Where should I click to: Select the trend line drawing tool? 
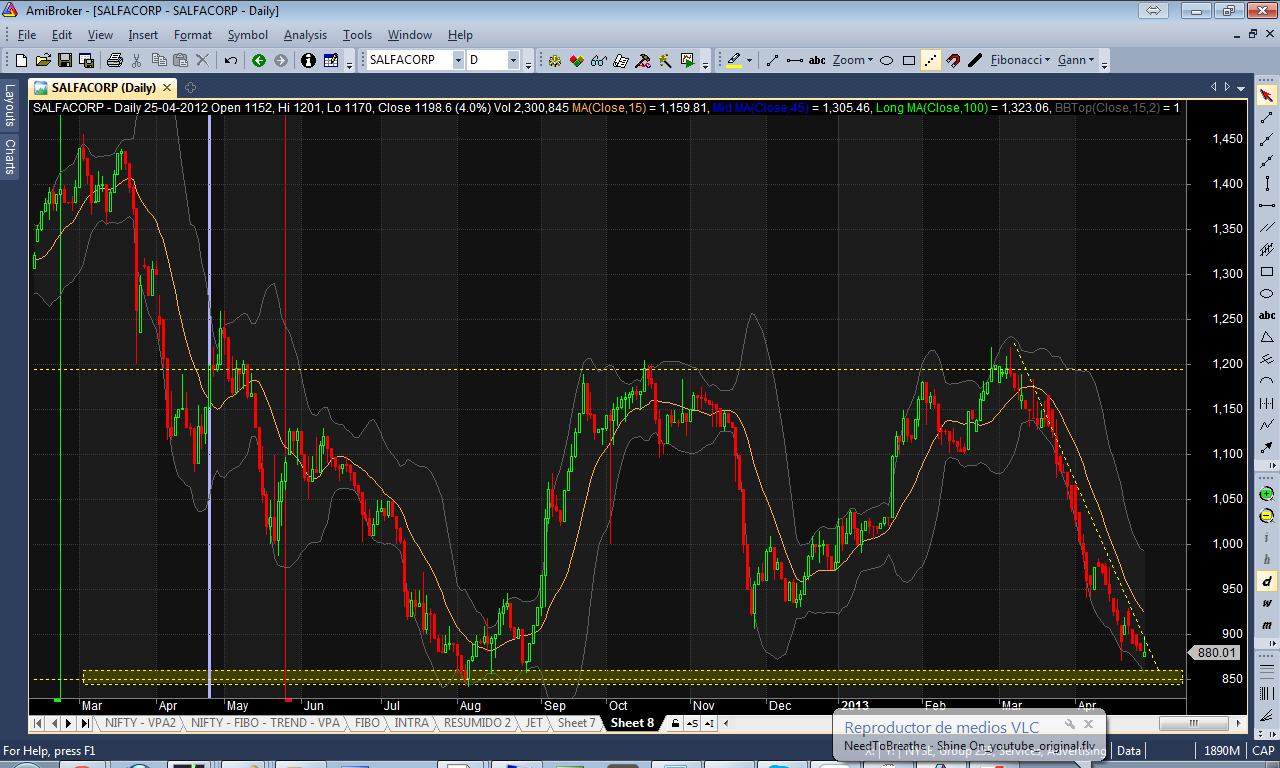pos(772,60)
